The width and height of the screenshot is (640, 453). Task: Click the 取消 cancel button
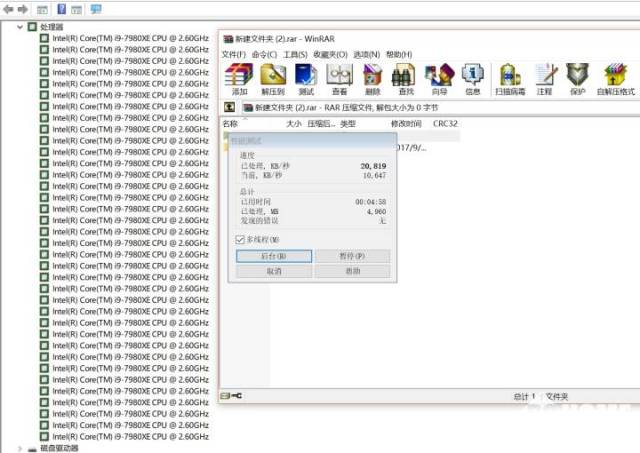(x=274, y=271)
